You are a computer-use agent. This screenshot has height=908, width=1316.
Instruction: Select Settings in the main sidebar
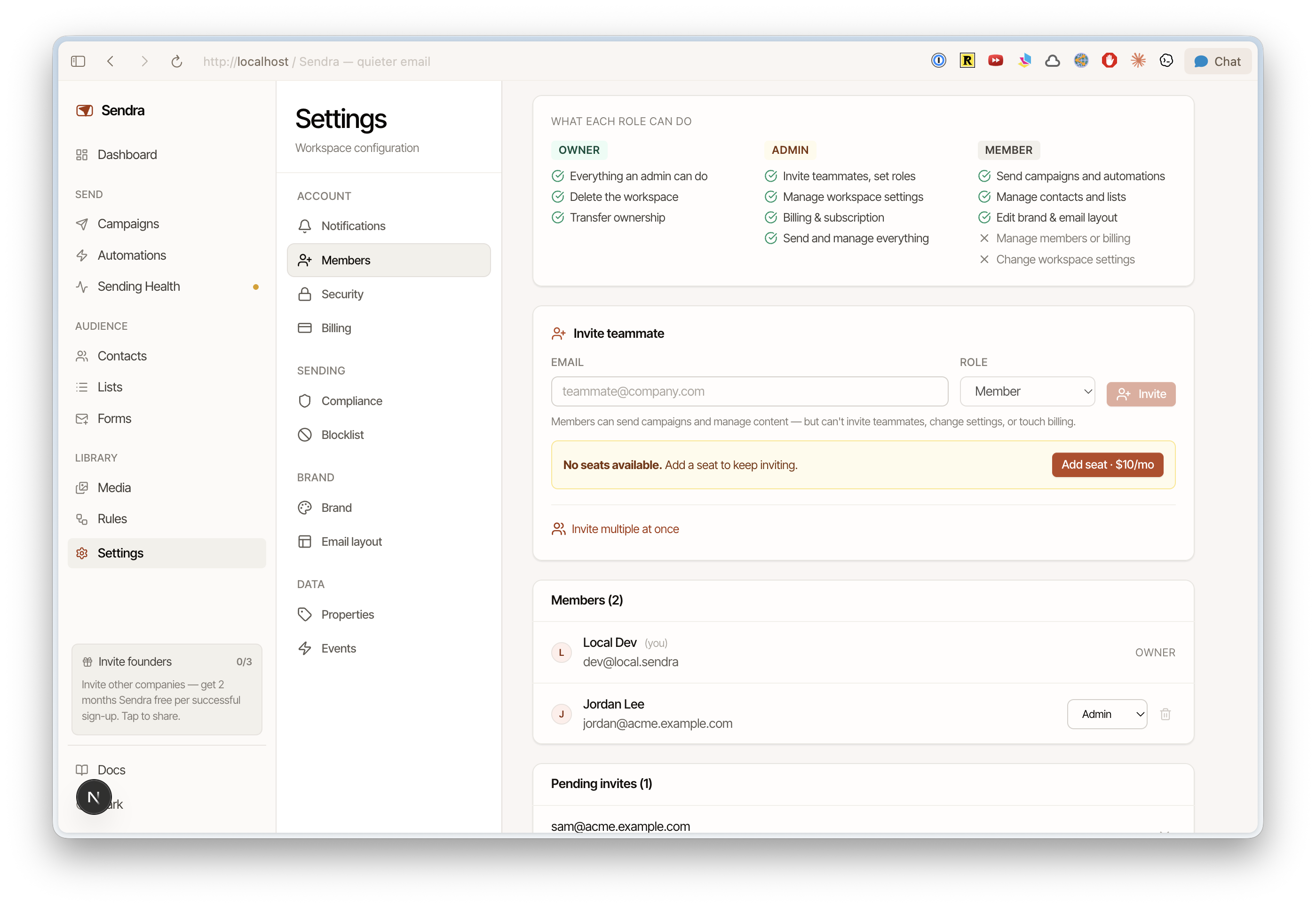166,553
